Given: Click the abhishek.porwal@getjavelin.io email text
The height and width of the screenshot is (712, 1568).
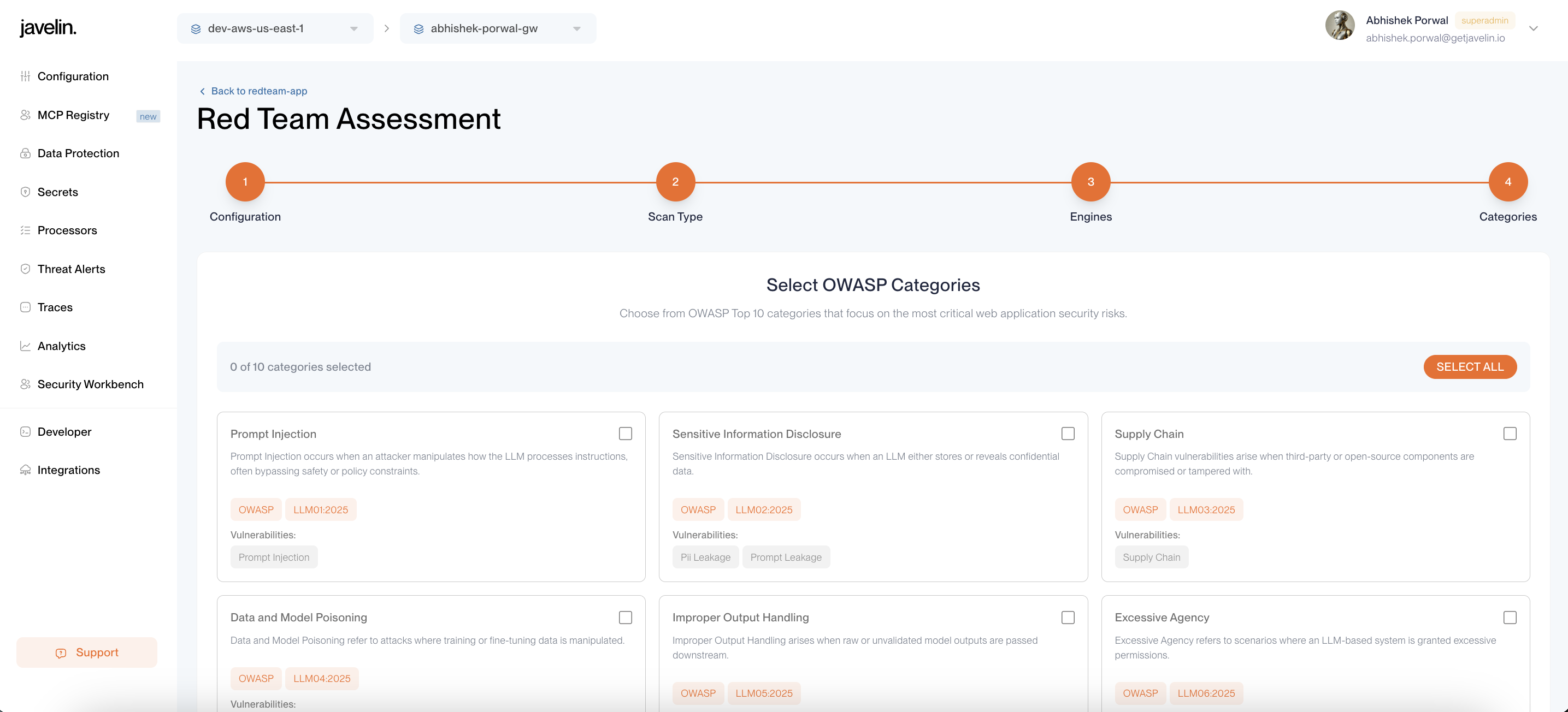Looking at the screenshot, I should pyautogui.click(x=1435, y=38).
